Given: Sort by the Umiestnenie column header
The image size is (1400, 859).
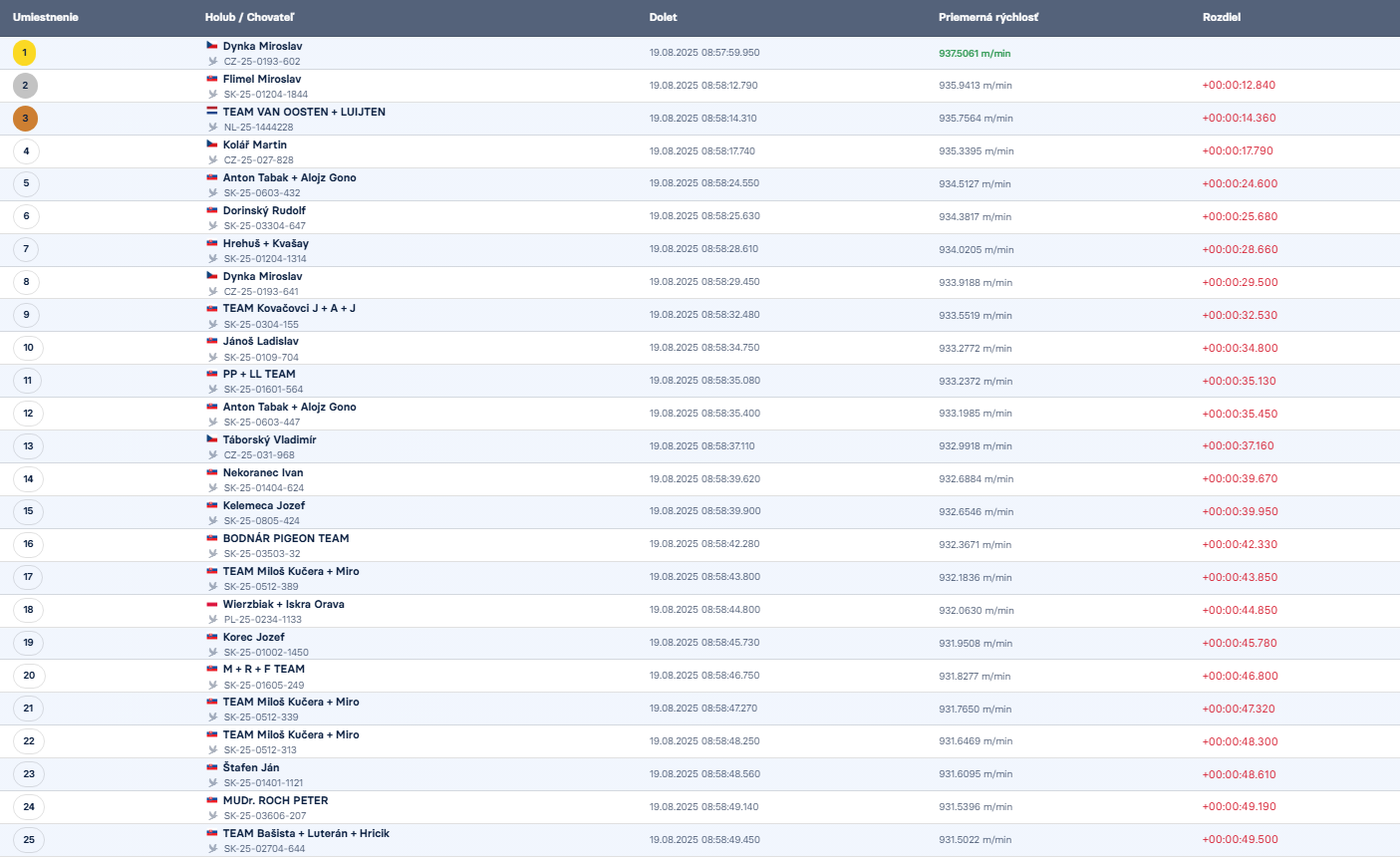Looking at the screenshot, I should (x=46, y=18).
